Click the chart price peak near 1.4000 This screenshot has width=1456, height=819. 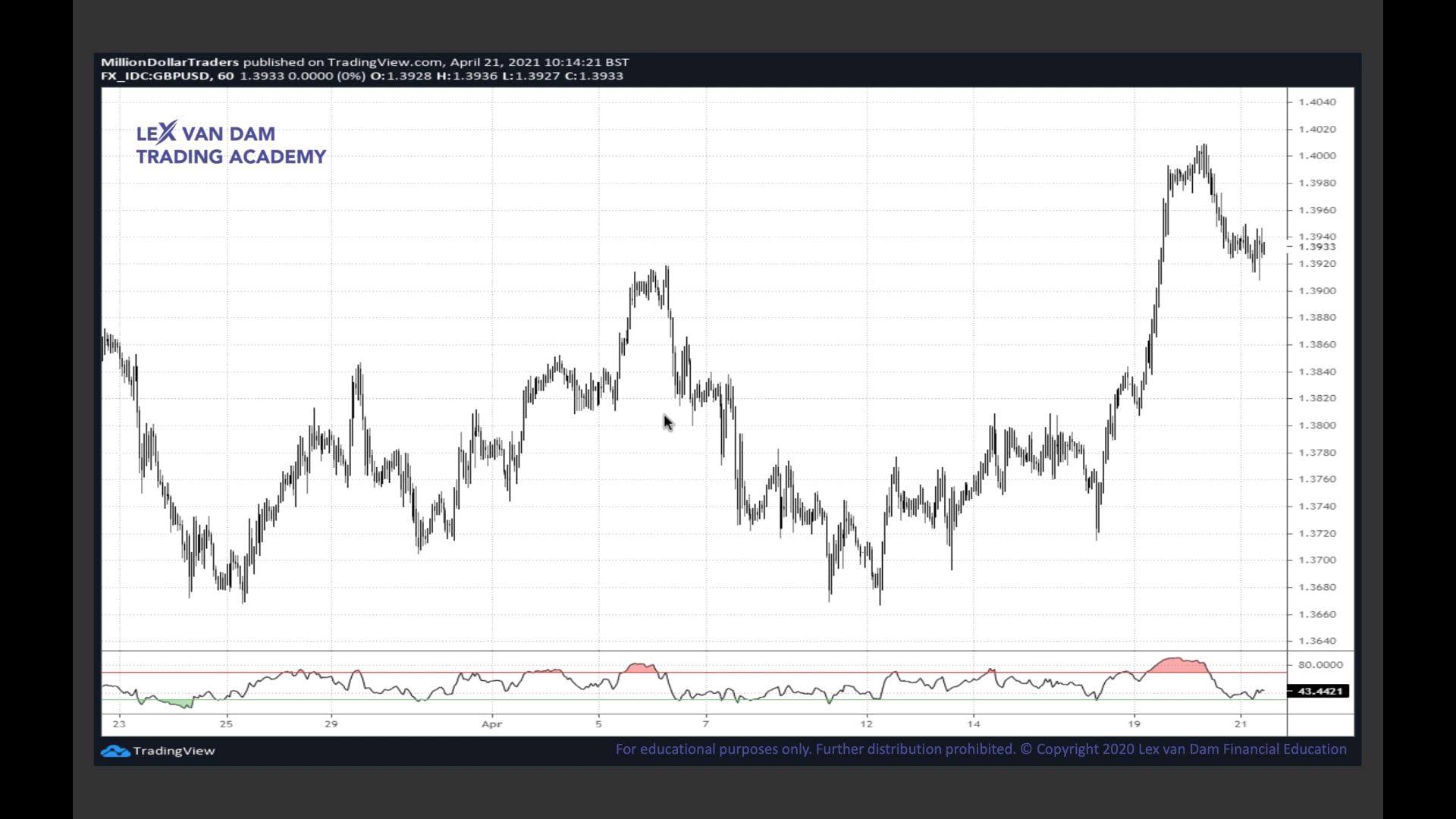click(1203, 148)
